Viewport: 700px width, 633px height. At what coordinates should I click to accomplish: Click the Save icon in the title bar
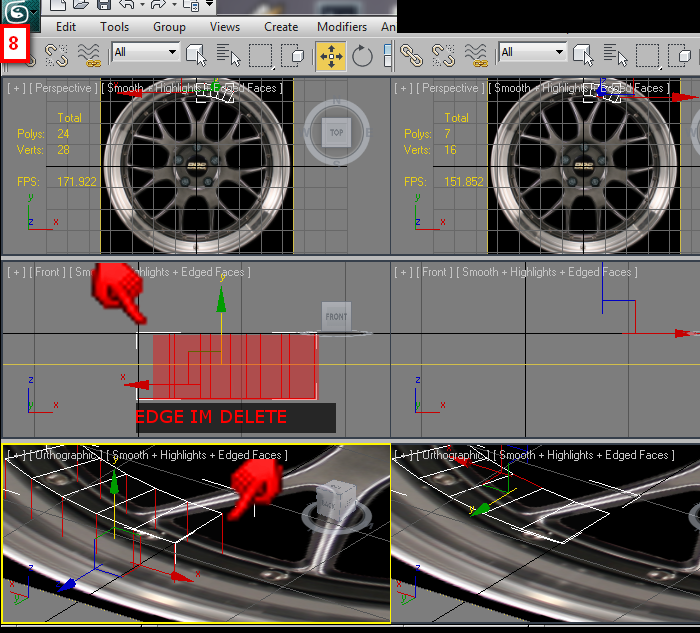click(104, 6)
